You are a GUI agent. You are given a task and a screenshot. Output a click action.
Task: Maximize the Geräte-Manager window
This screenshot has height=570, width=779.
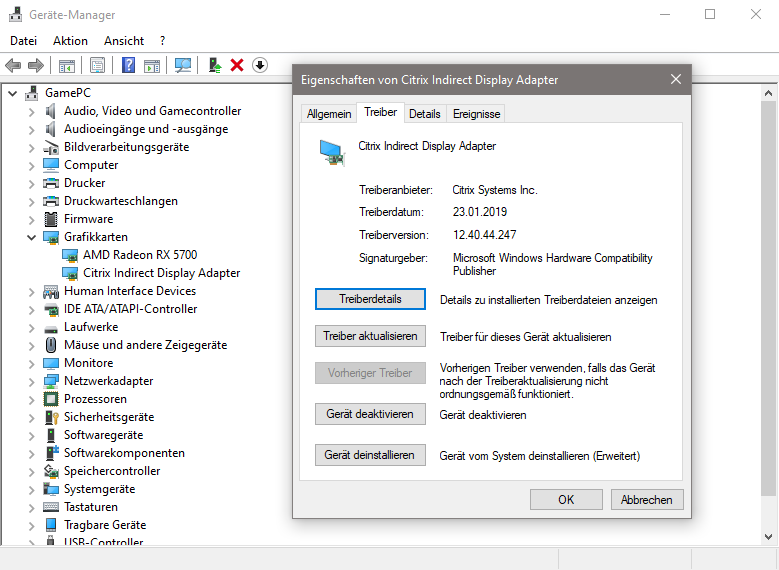[x=710, y=14]
